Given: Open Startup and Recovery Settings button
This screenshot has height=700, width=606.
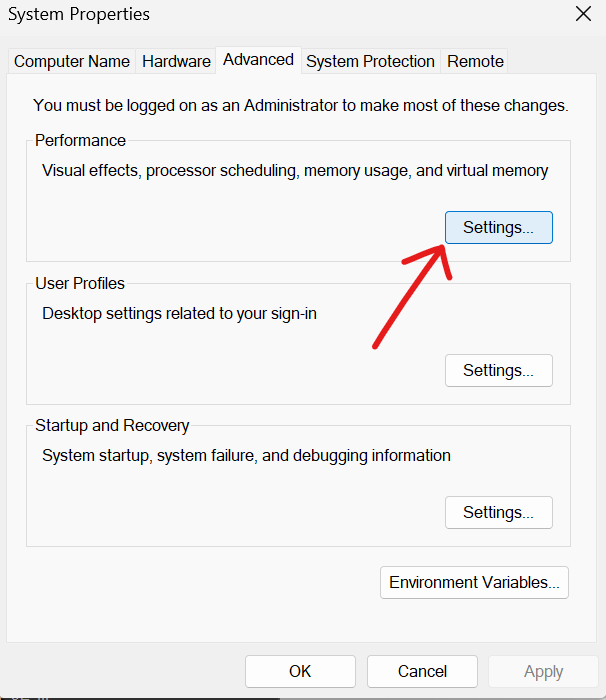Looking at the screenshot, I should pos(498,513).
